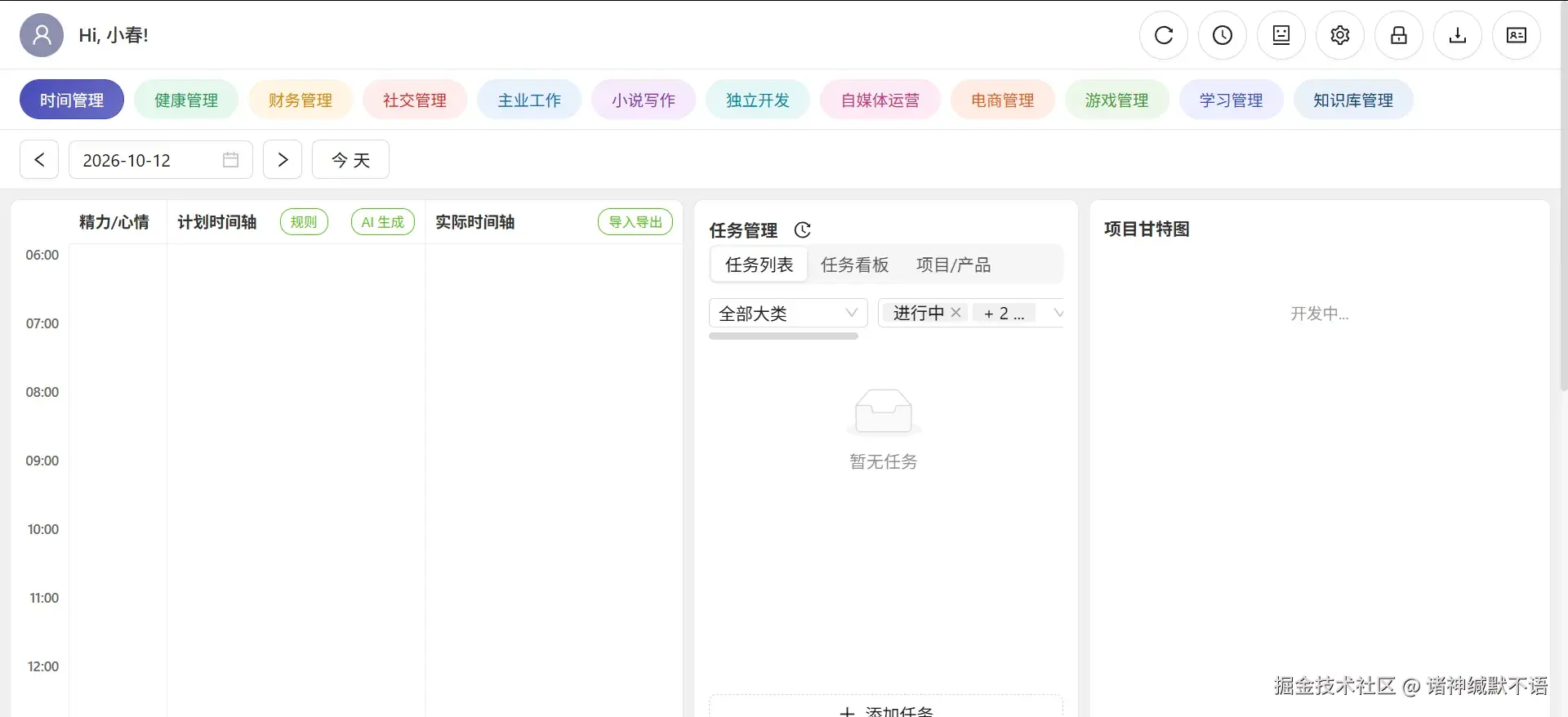Click the lock icon in header
The height and width of the screenshot is (717, 1568).
coord(1399,35)
